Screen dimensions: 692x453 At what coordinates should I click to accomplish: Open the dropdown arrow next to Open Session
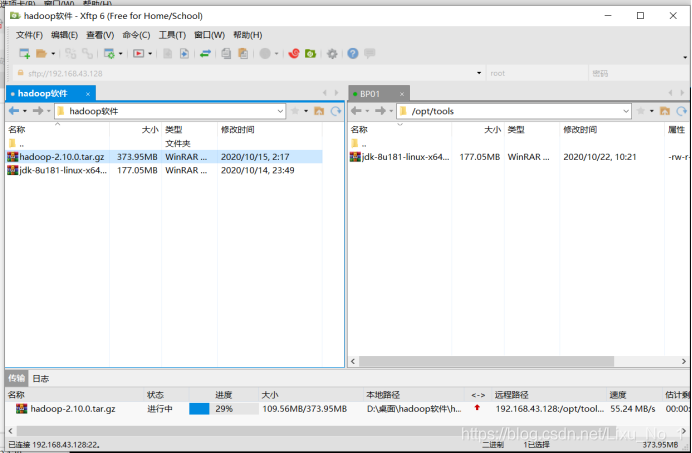tap(53, 54)
